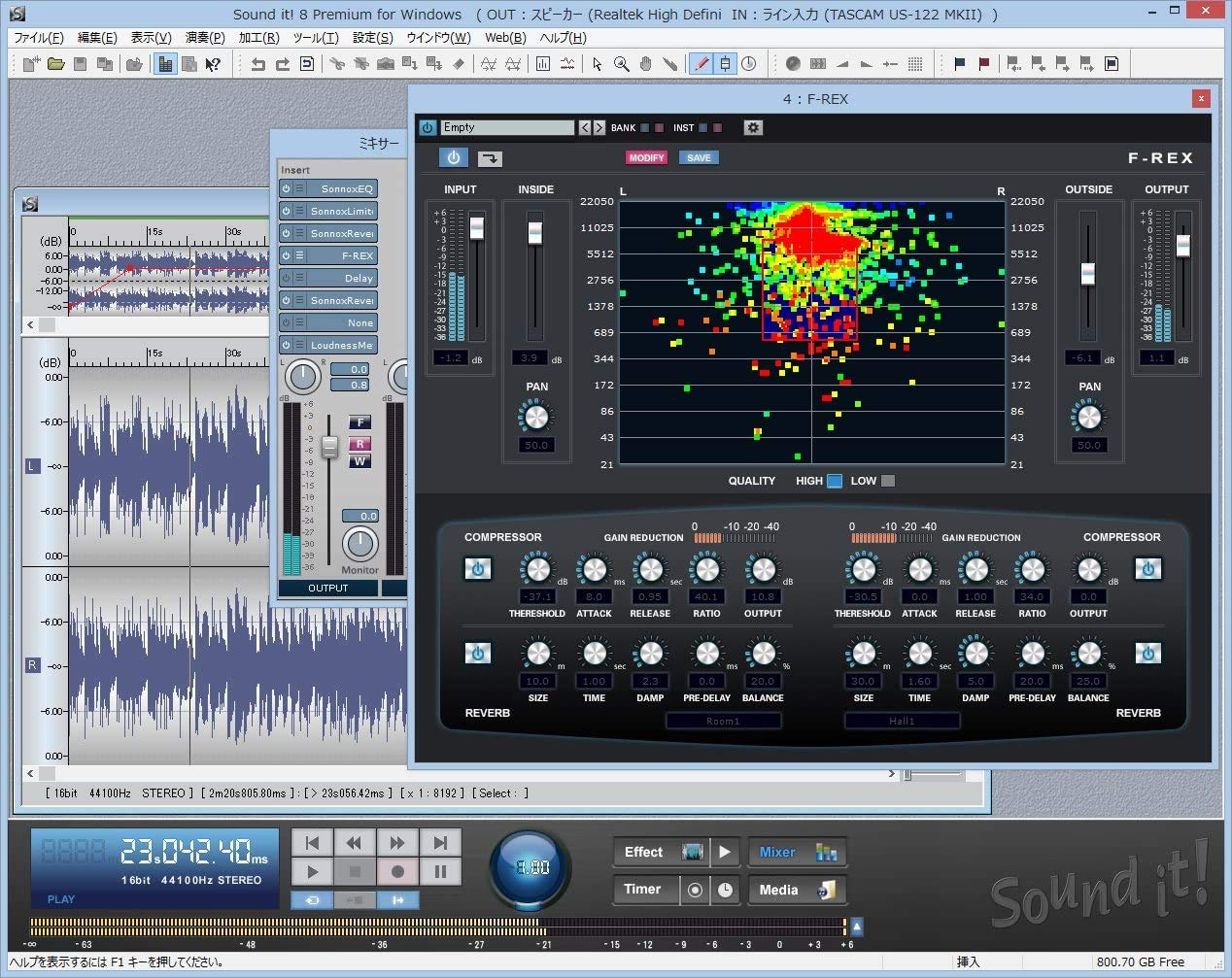Toggle power for F-REX insert slot
1232x978 pixels.
287,255
